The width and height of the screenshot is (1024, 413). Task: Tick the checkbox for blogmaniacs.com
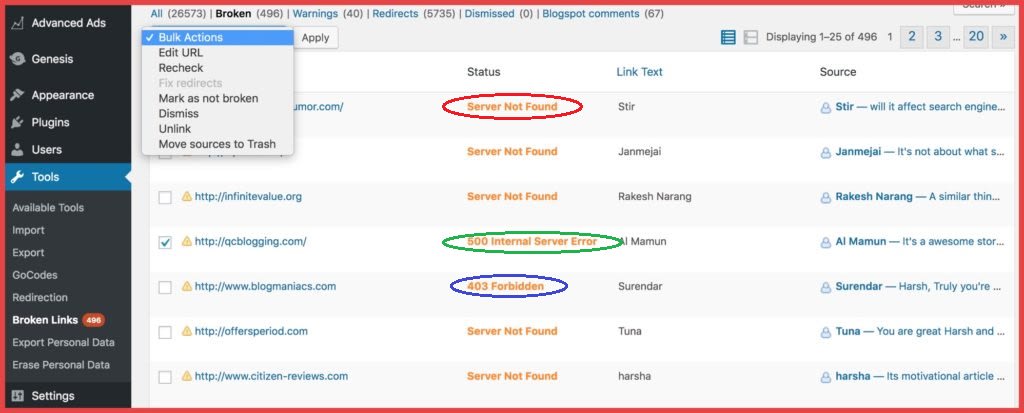tap(165, 288)
